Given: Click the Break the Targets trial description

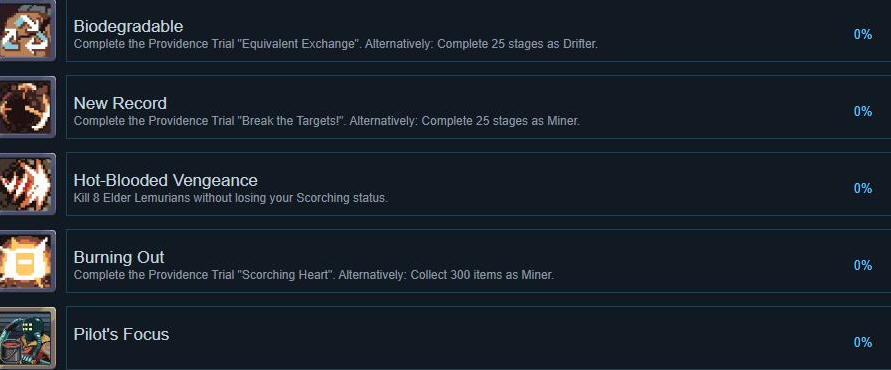Looking at the screenshot, I should 327,121.
